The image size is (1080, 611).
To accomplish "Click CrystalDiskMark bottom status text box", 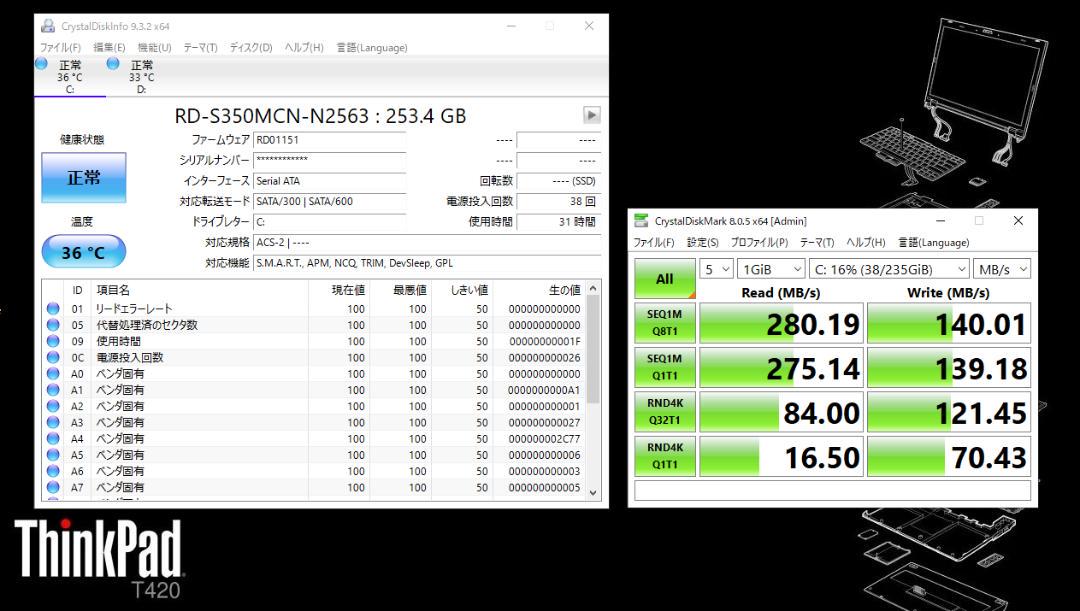I will [x=832, y=490].
